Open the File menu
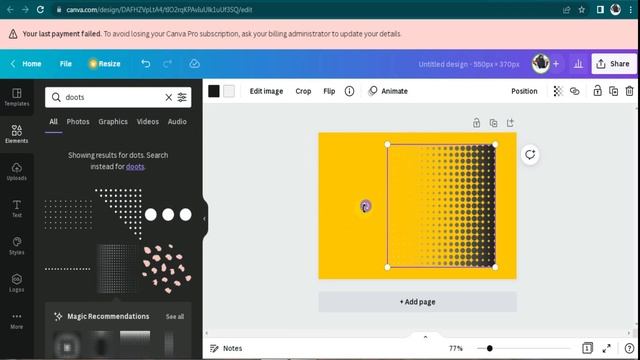 (65, 64)
